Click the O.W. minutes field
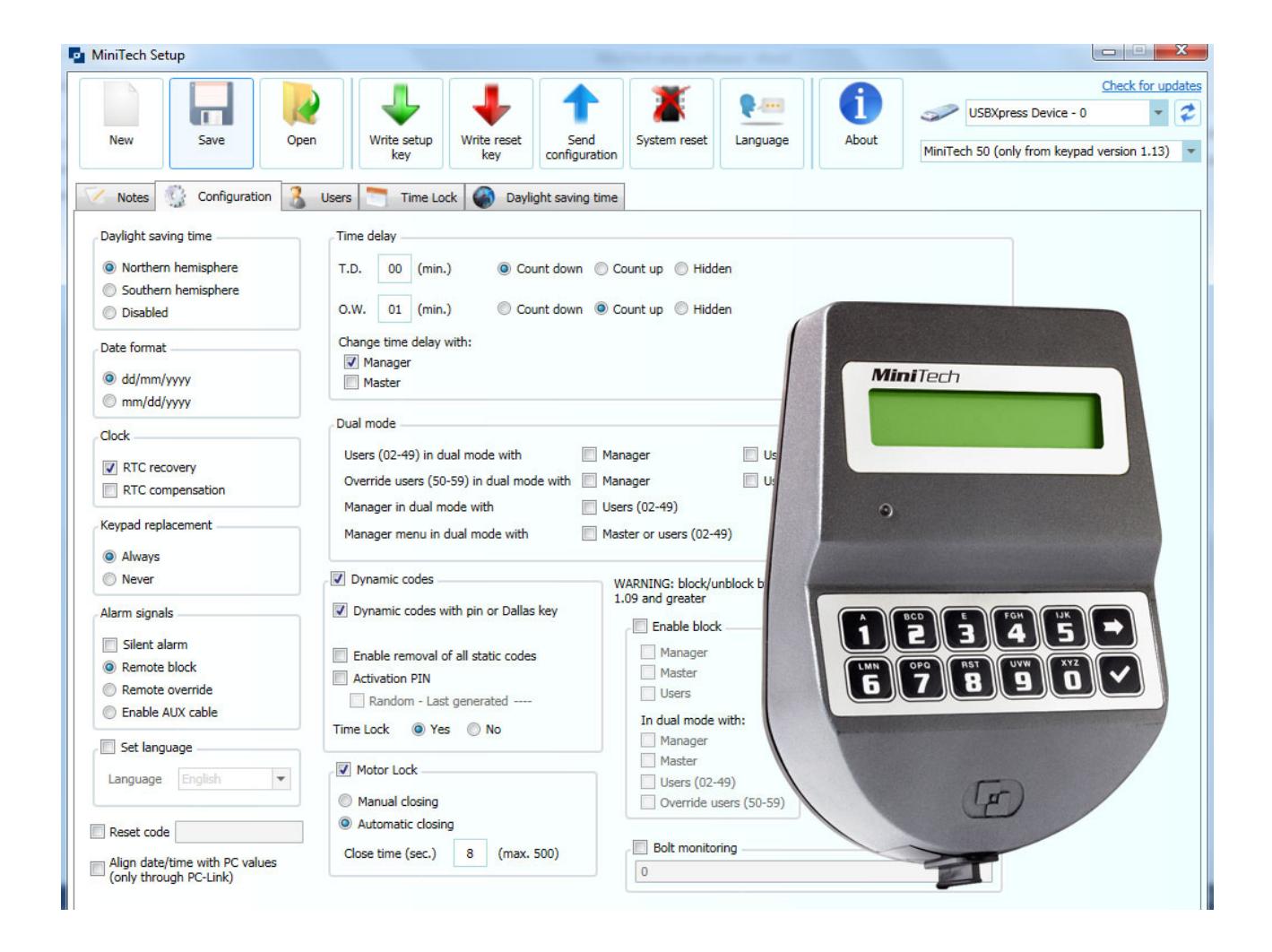The image size is (1272, 952). pyautogui.click(x=394, y=309)
